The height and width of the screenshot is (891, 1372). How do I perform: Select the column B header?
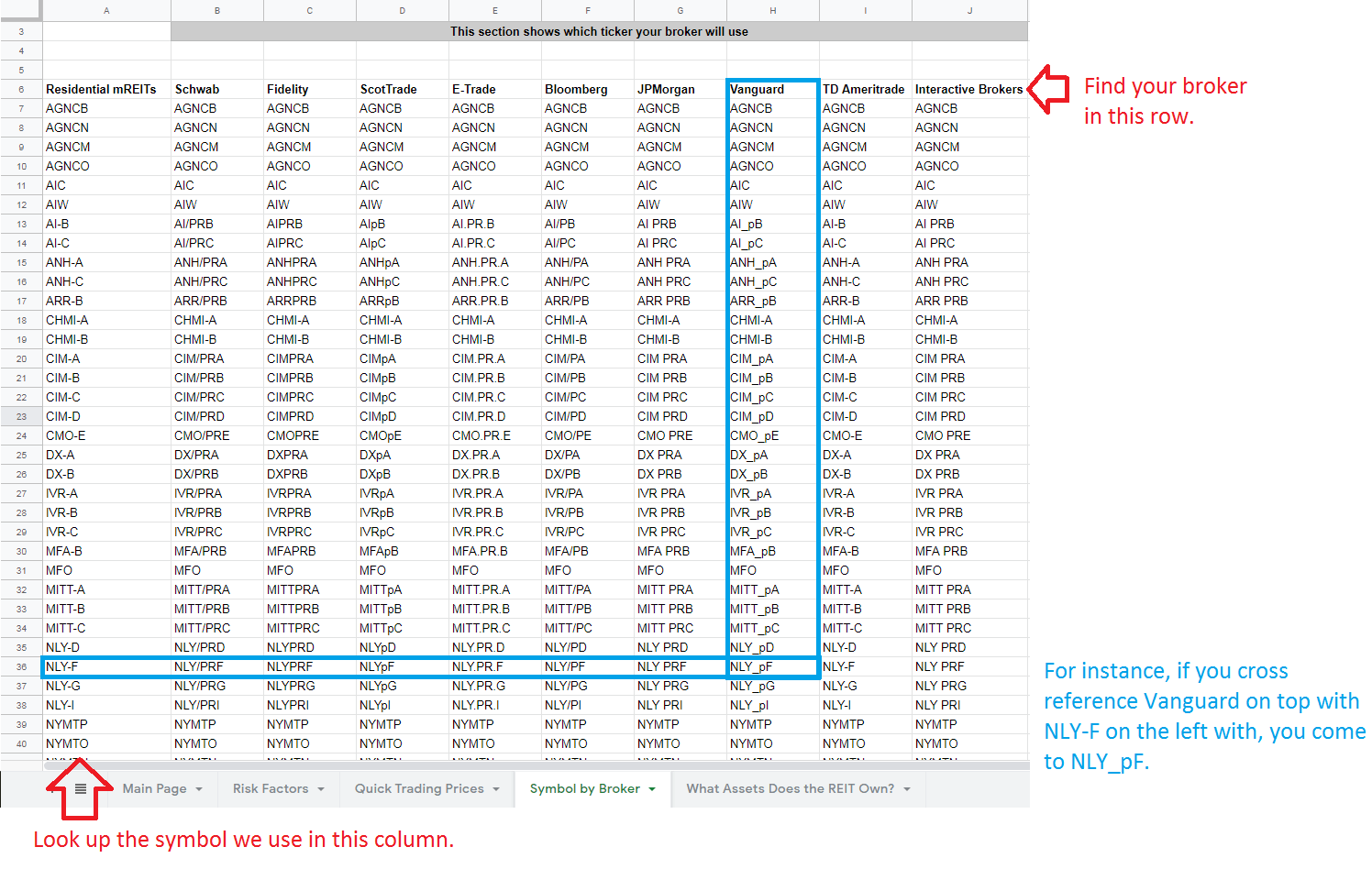point(217,10)
